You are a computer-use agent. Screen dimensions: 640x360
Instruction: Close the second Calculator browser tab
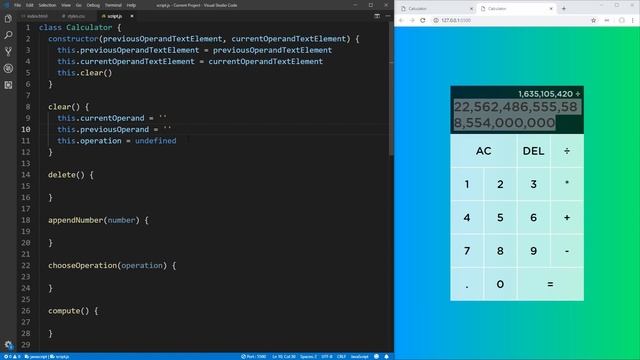(x=551, y=8)
